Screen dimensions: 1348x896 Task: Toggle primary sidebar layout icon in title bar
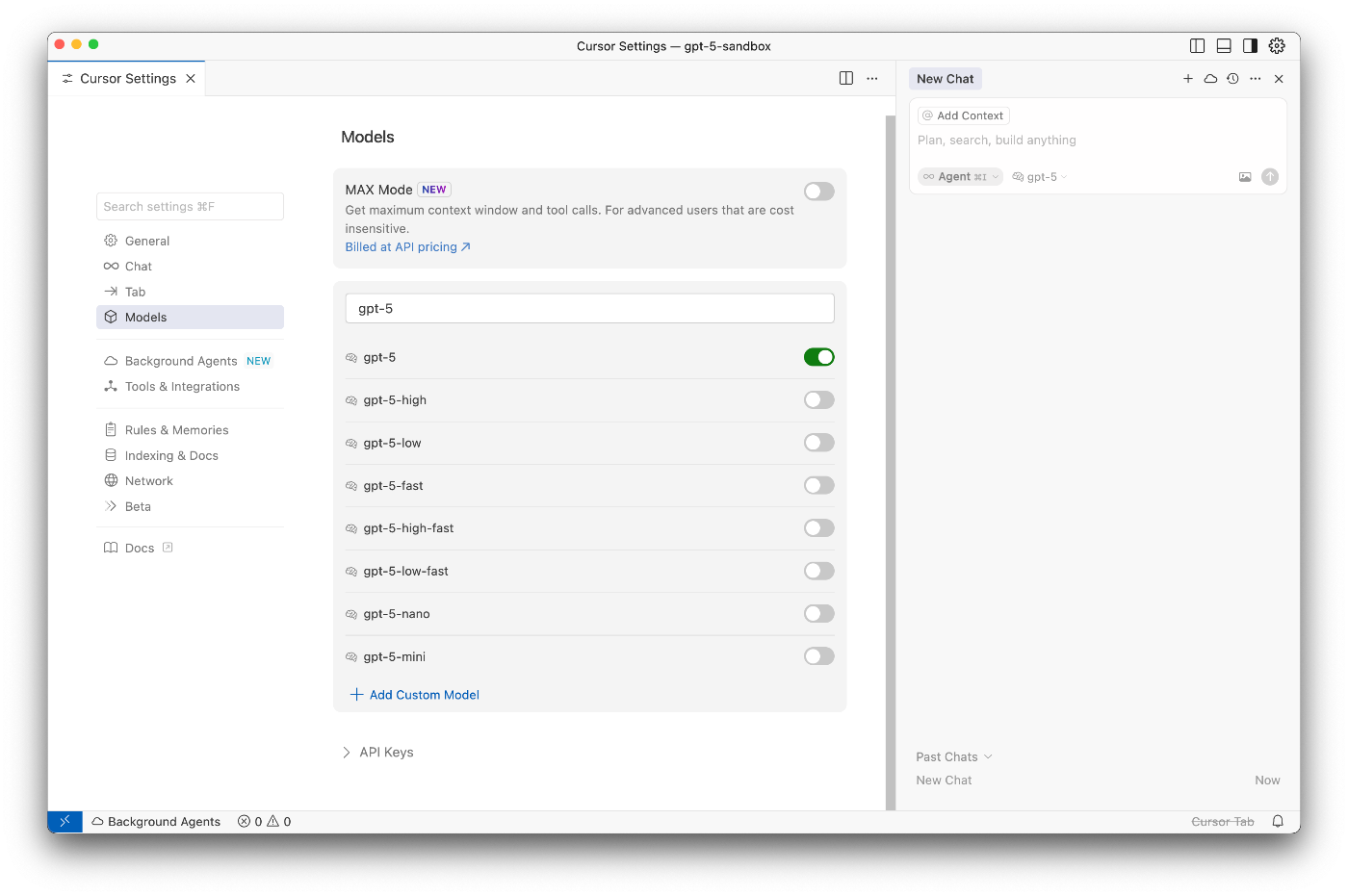[1197, 46]
